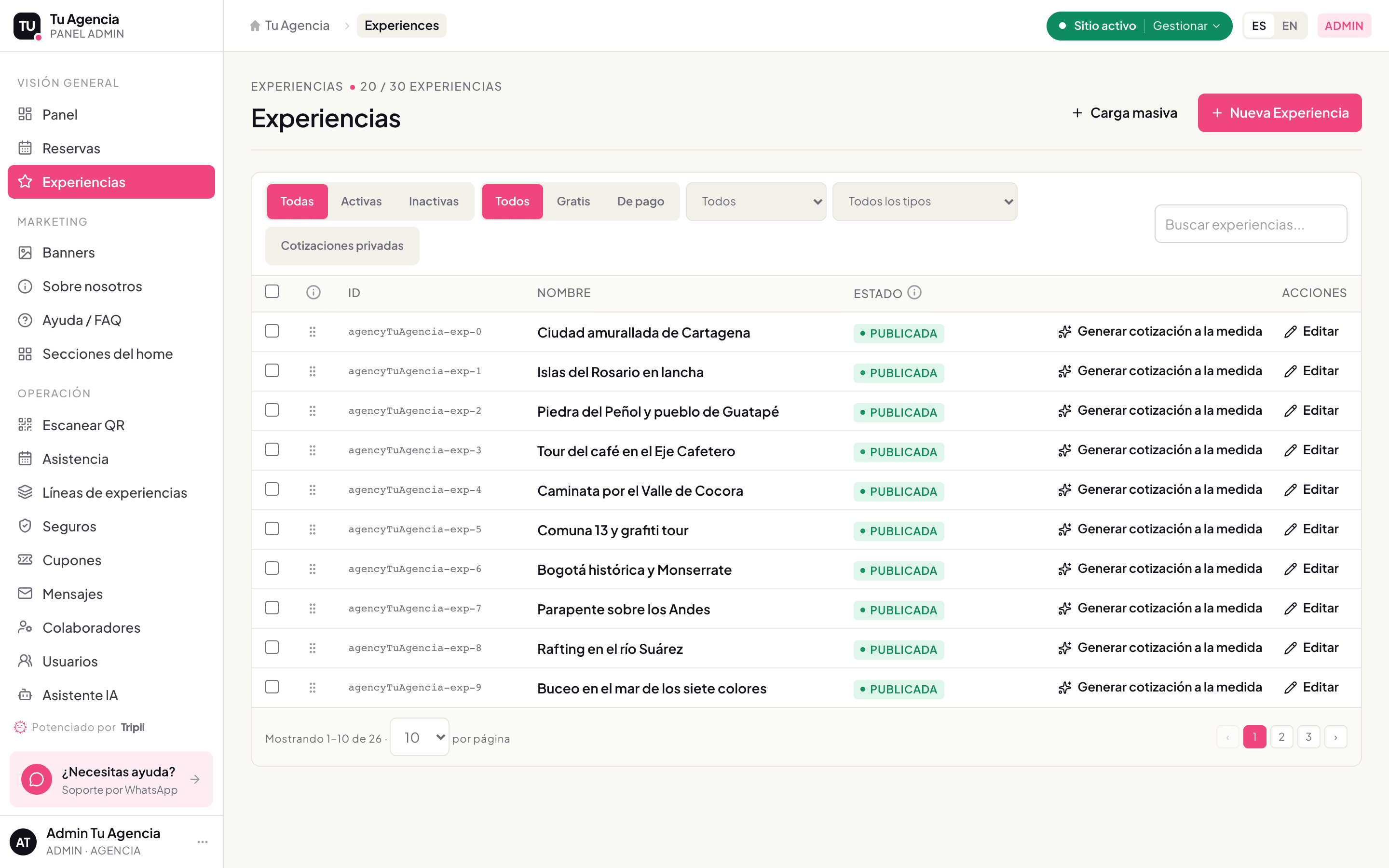Image resolution: width=1389 pixels, height=868 pixels.
Task: Switch language to ES
Action: click(1259, 26)
